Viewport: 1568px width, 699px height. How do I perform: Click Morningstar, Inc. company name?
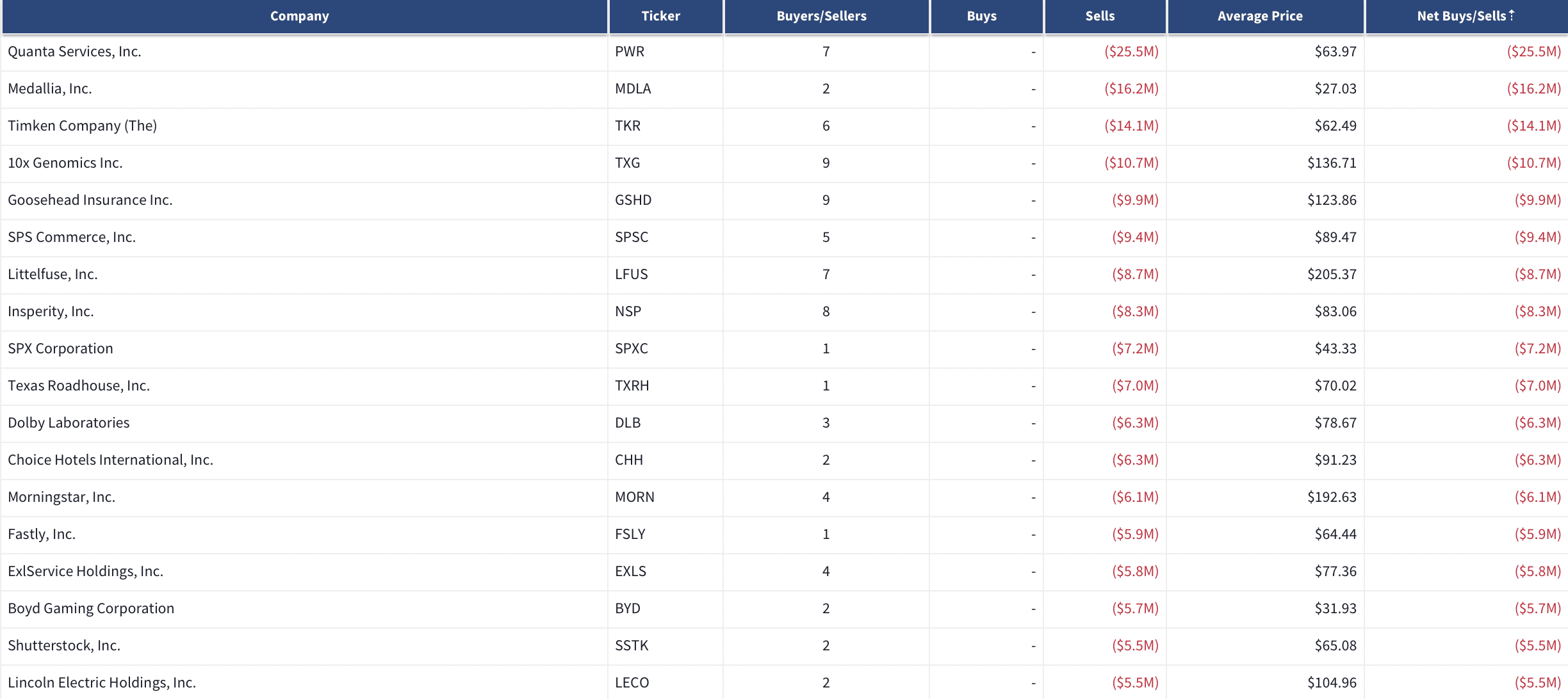point(61,497)
